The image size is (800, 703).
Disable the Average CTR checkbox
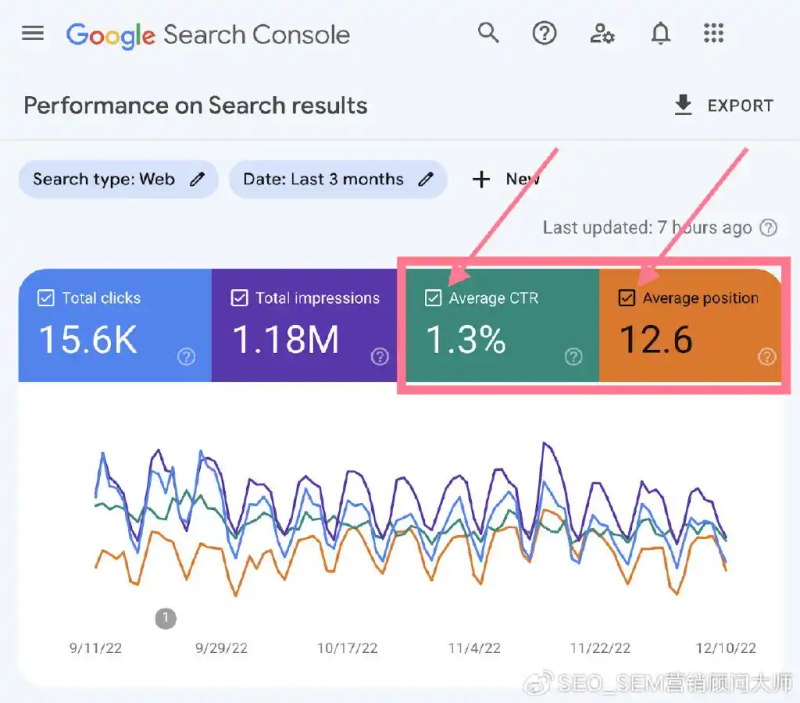click(x=433, y=298)
